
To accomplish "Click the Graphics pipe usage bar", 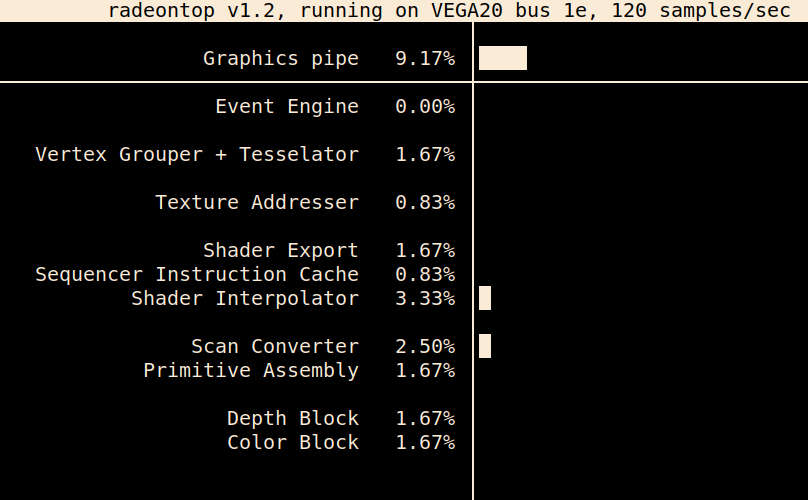I will [503, 58].
